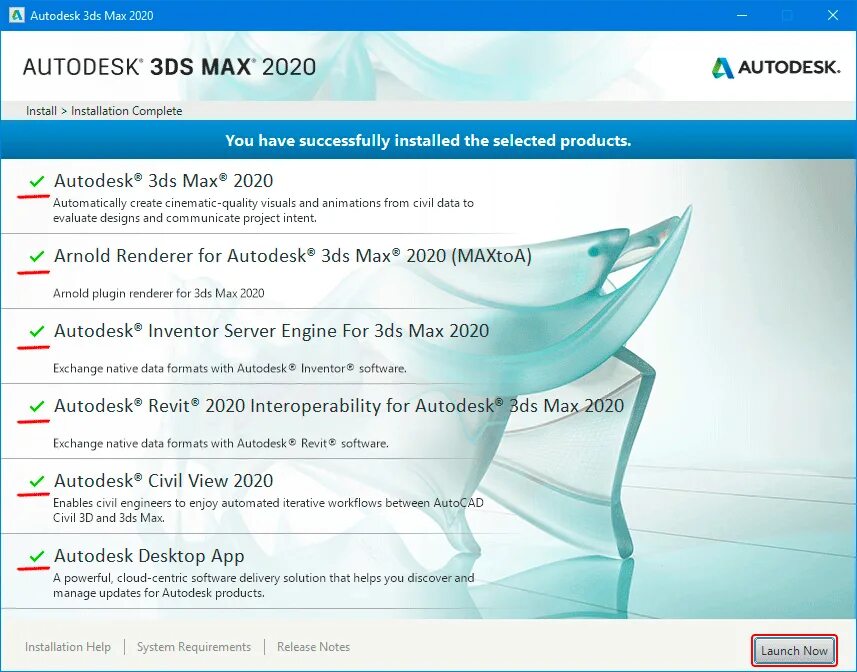Click the Autodesk logo in the top right
The height and width of the screenshot is (672, 857).
(x=775, y=69)
